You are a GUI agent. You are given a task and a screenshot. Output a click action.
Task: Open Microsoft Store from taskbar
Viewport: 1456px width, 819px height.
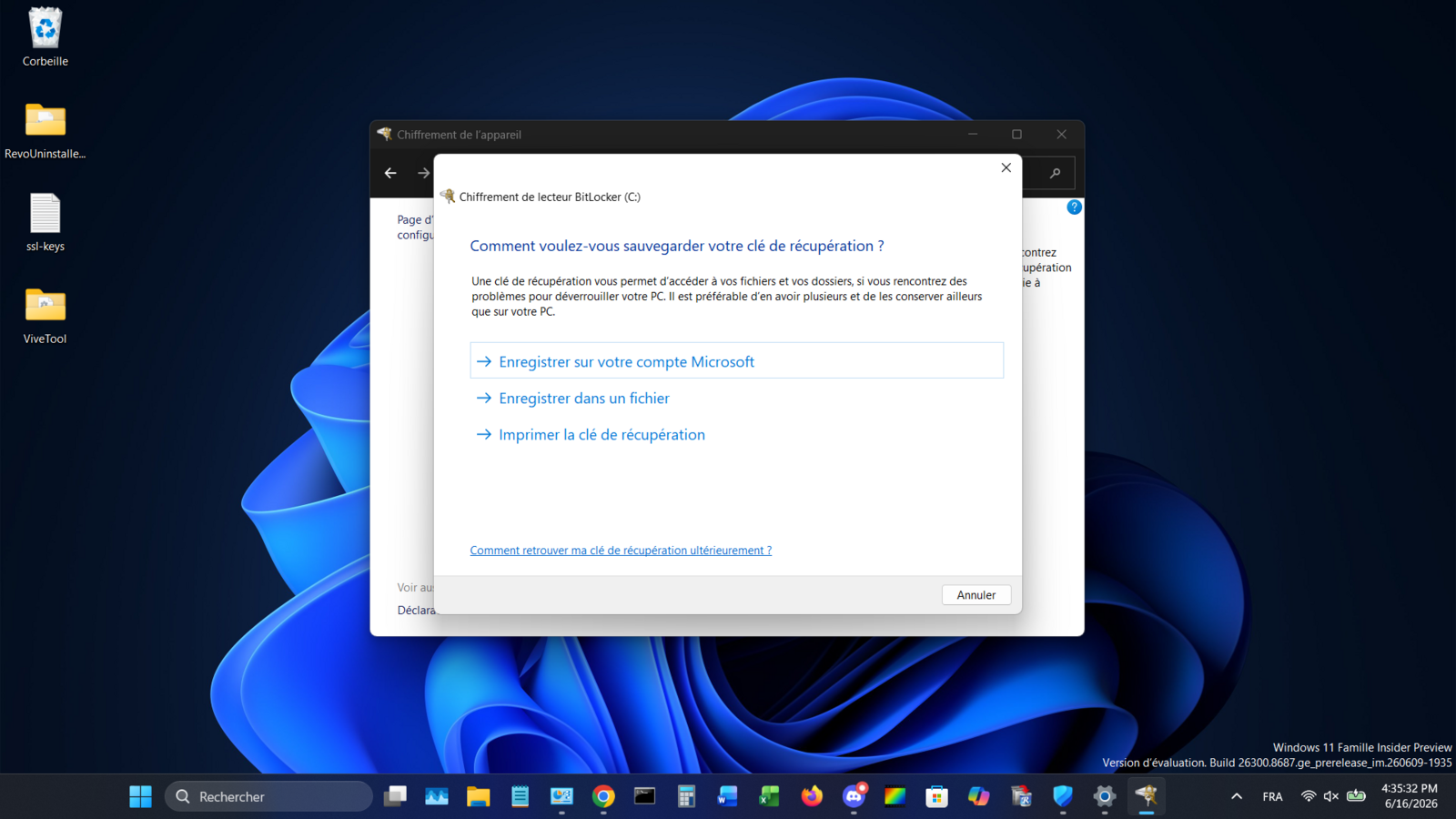coord(936,796)
